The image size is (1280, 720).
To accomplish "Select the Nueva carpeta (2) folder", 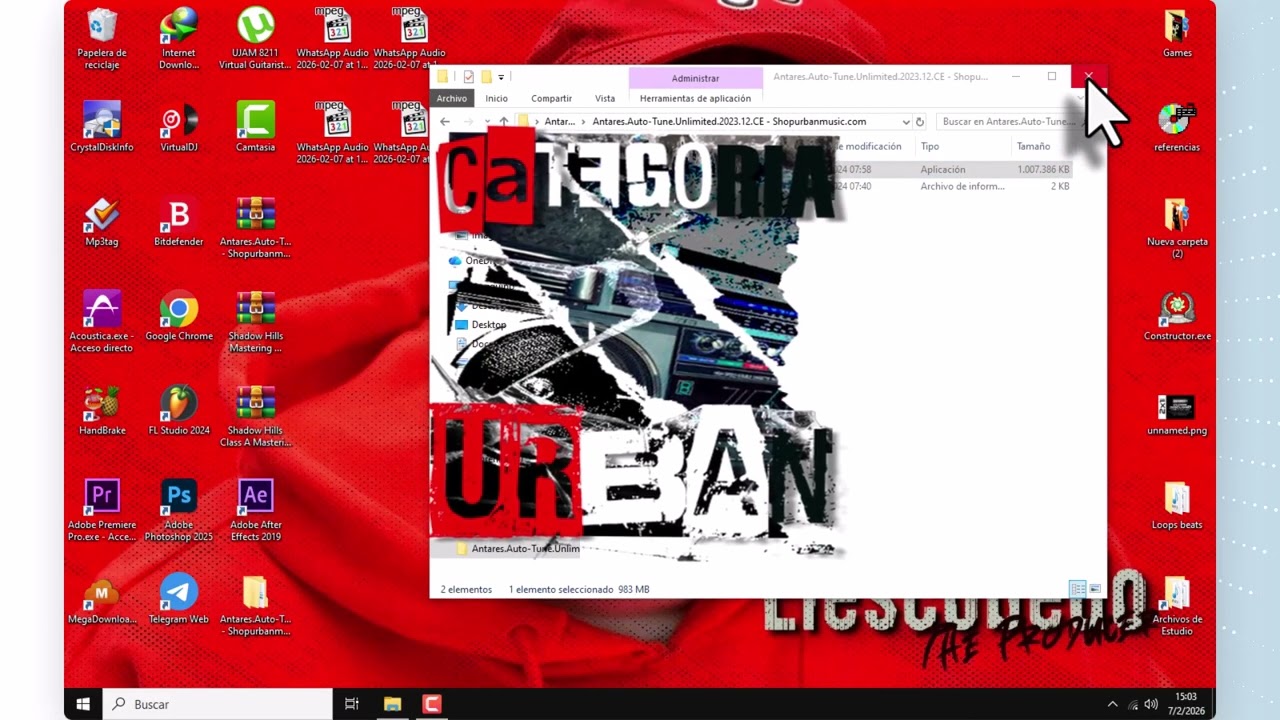I will coord(1177,227).
